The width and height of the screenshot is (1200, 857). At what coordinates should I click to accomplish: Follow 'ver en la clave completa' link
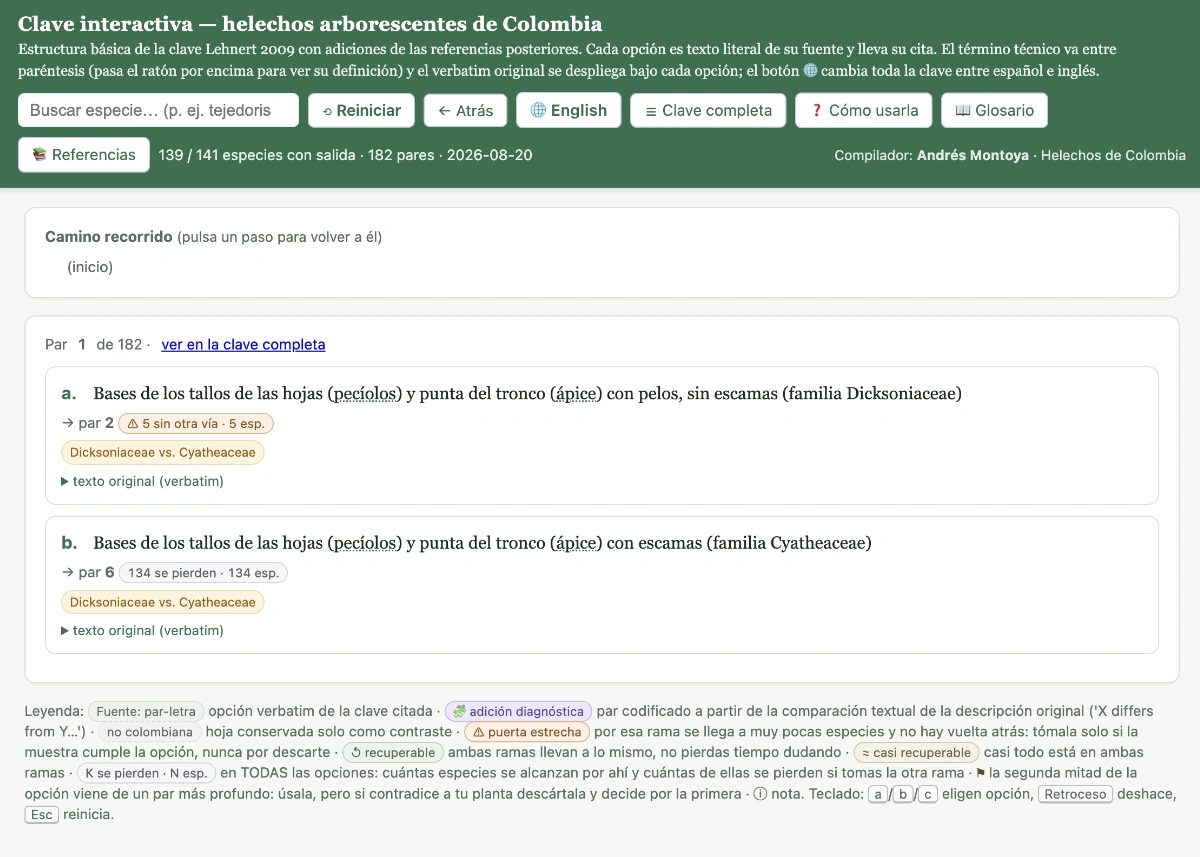tap(243, 344)
